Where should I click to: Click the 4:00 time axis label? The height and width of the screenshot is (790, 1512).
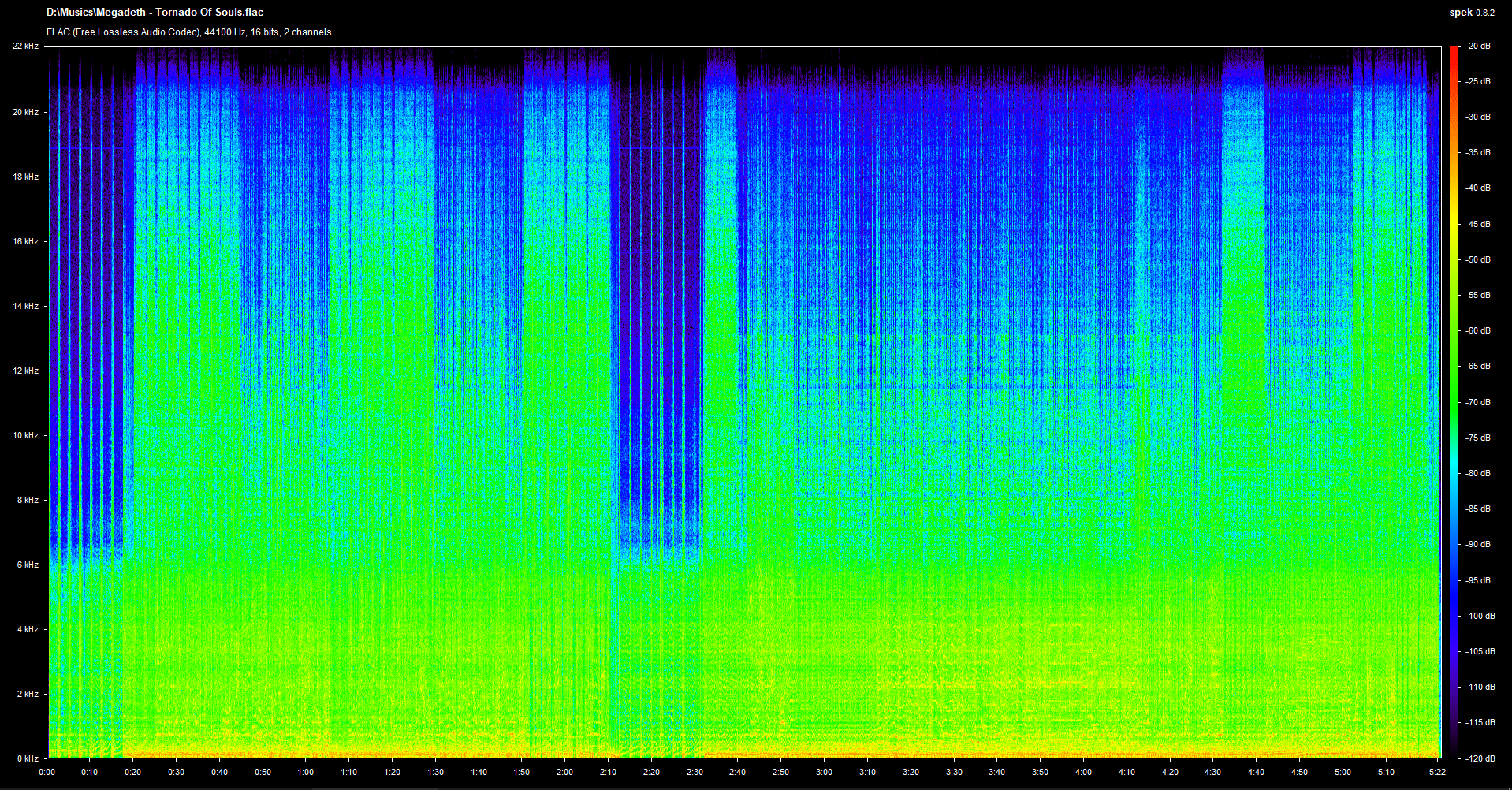(1084, 773)
